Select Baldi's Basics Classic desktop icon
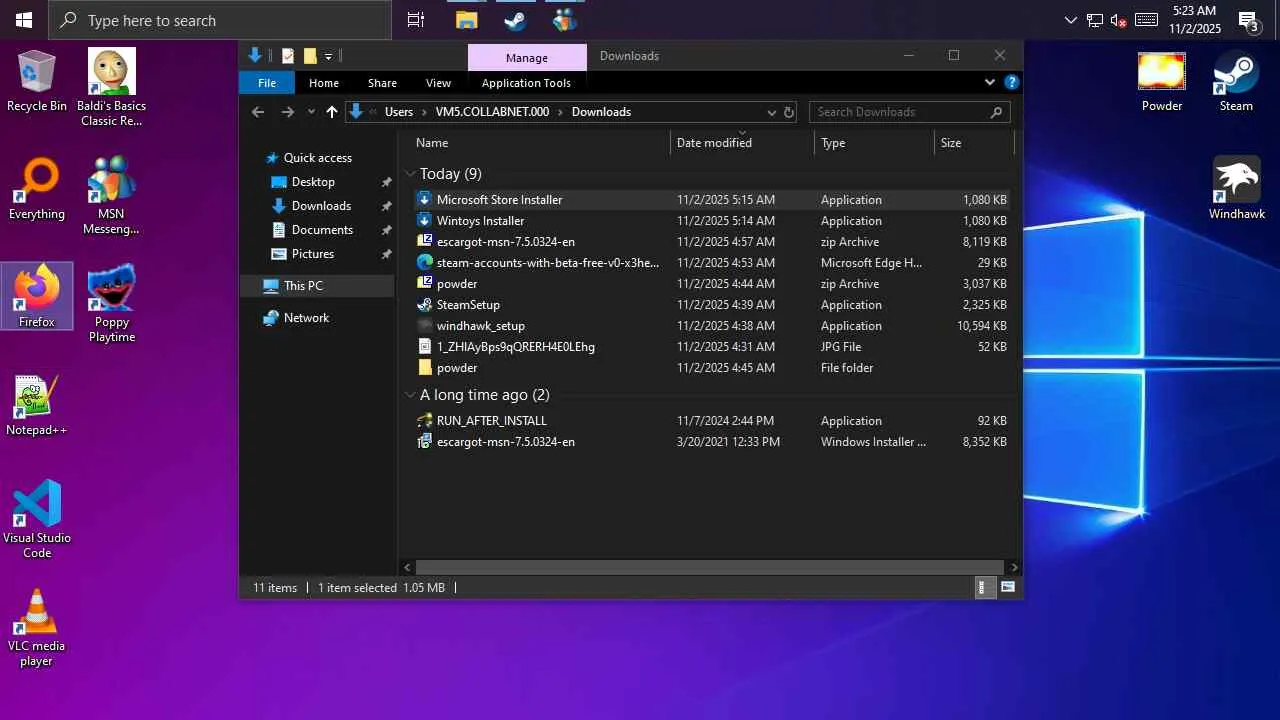 [112, 88]
